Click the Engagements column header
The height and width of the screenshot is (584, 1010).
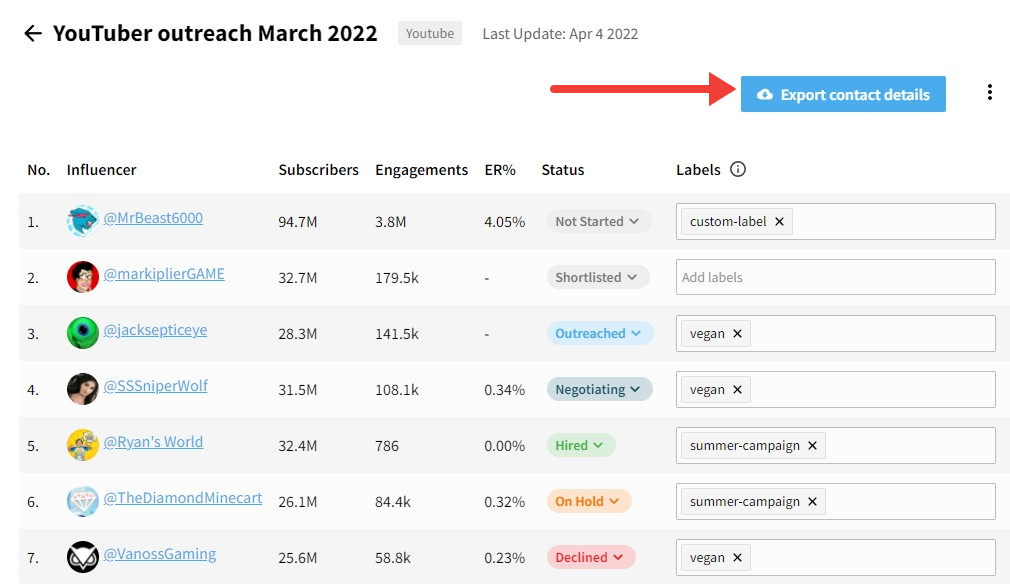click(x=421, y=170)
